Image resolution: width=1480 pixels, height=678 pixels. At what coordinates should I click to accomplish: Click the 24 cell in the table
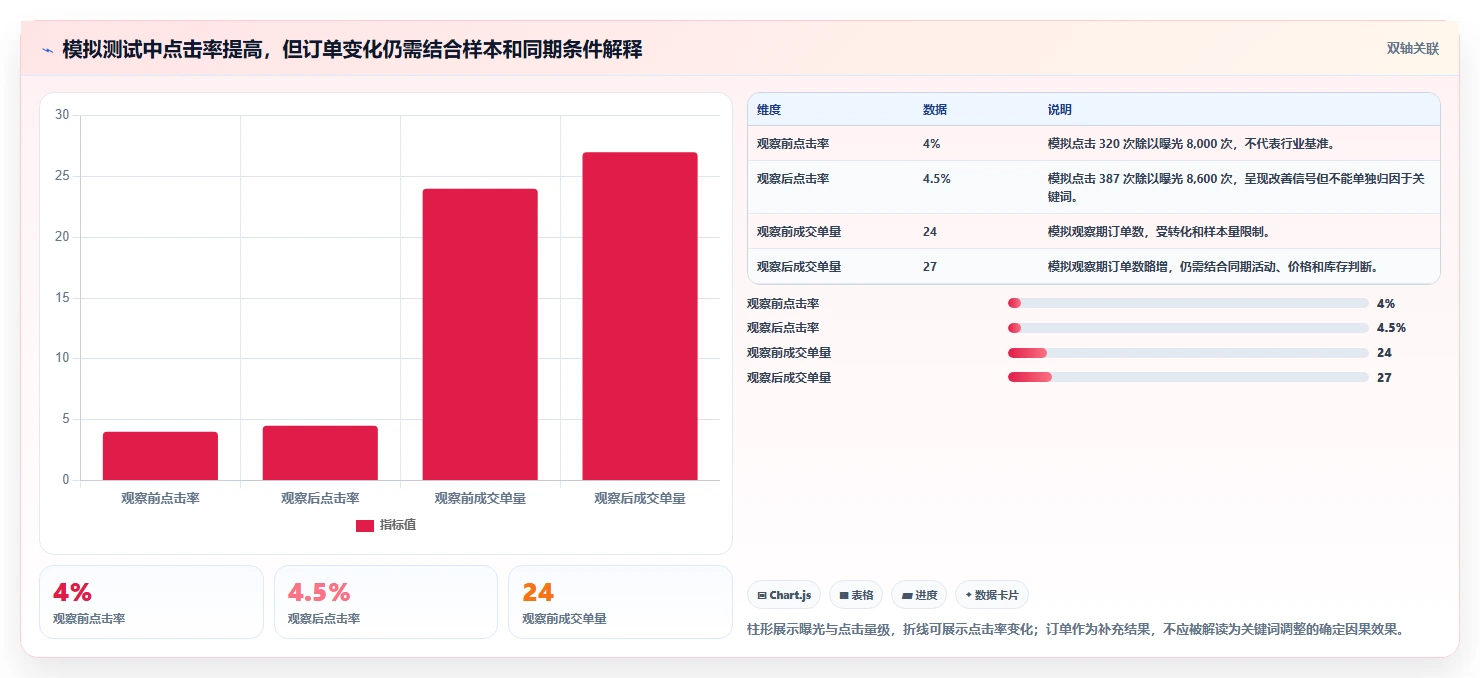tap(930, 232)
